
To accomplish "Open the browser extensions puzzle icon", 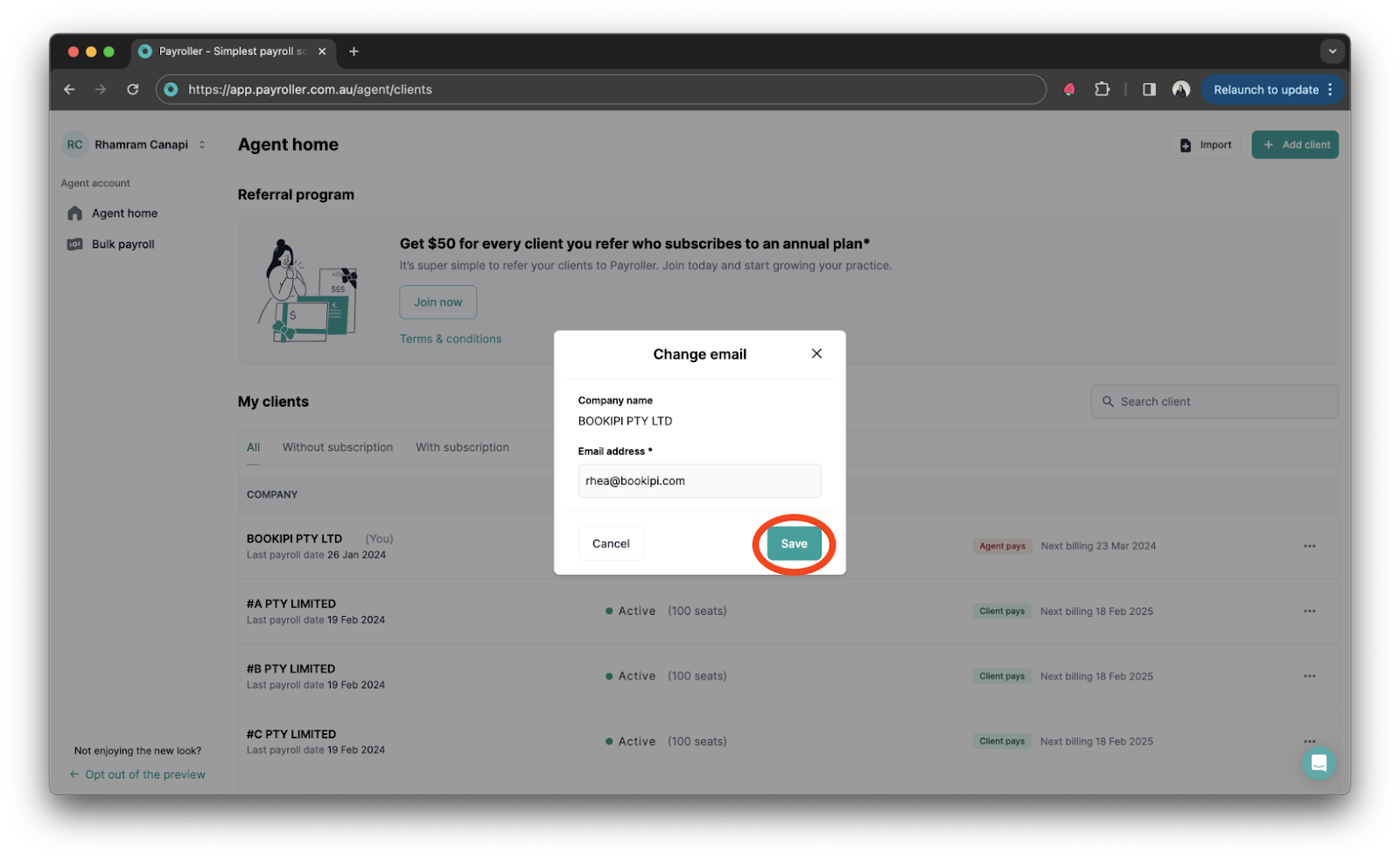I will (x=1102, y=89).
